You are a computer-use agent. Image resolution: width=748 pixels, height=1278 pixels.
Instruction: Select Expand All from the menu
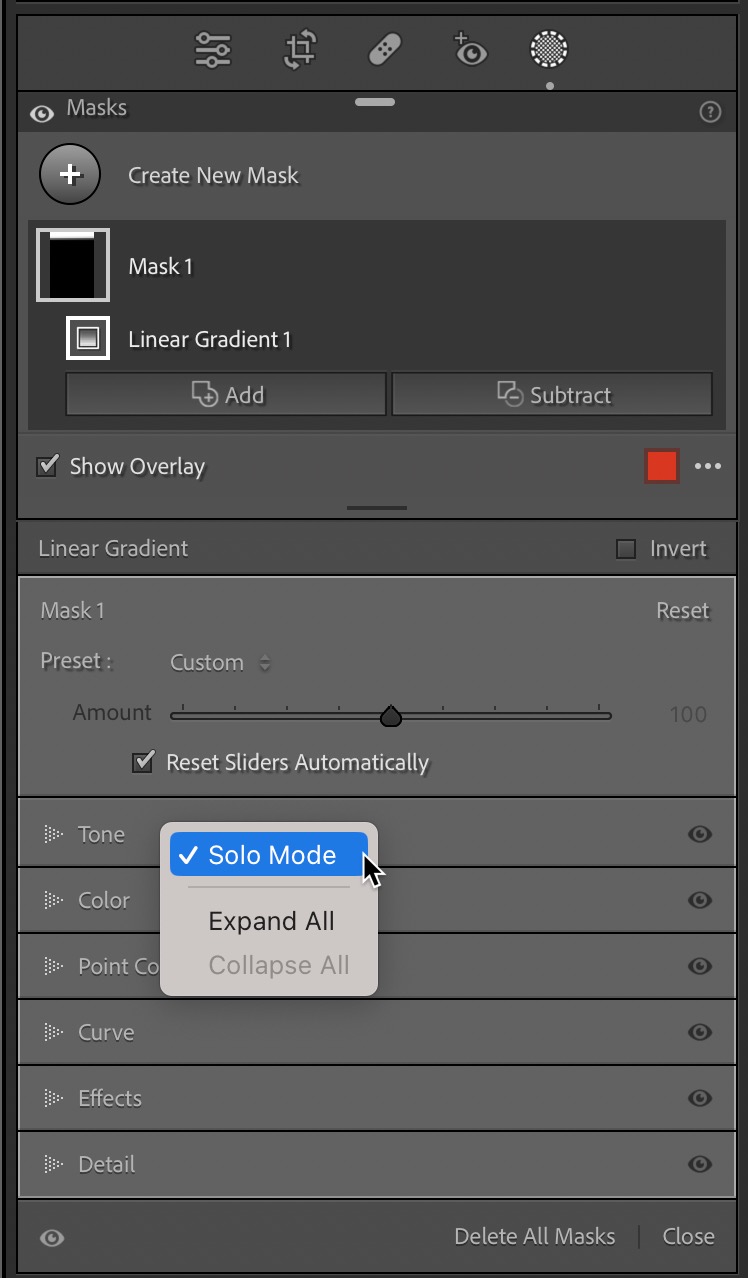point(270,921)
